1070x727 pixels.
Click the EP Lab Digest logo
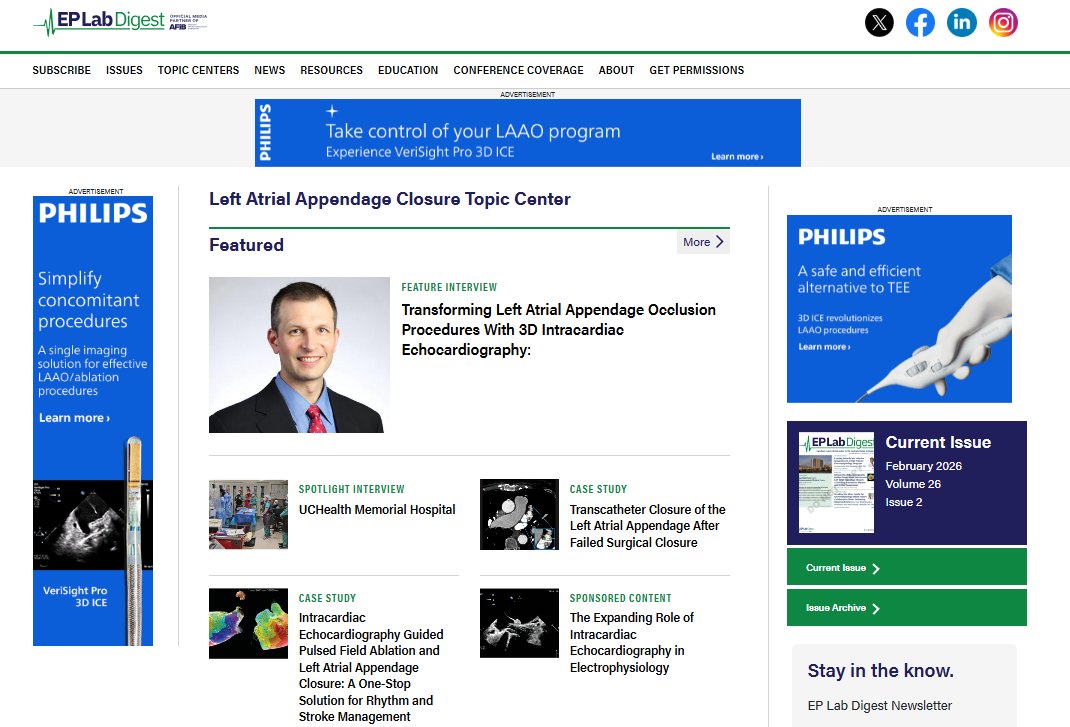119,21
